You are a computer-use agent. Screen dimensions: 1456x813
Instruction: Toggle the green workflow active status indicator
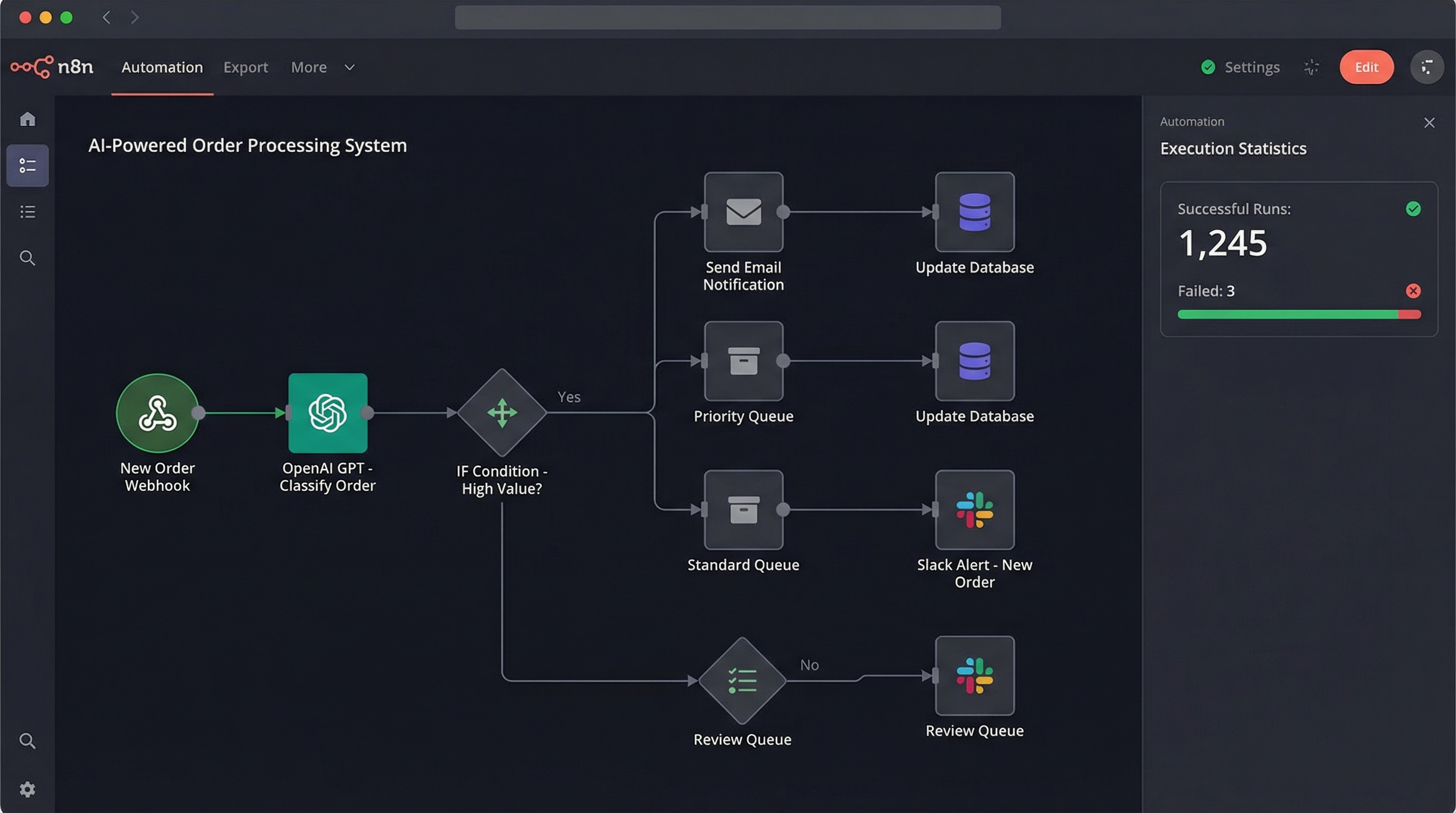tap(1208, 67)
